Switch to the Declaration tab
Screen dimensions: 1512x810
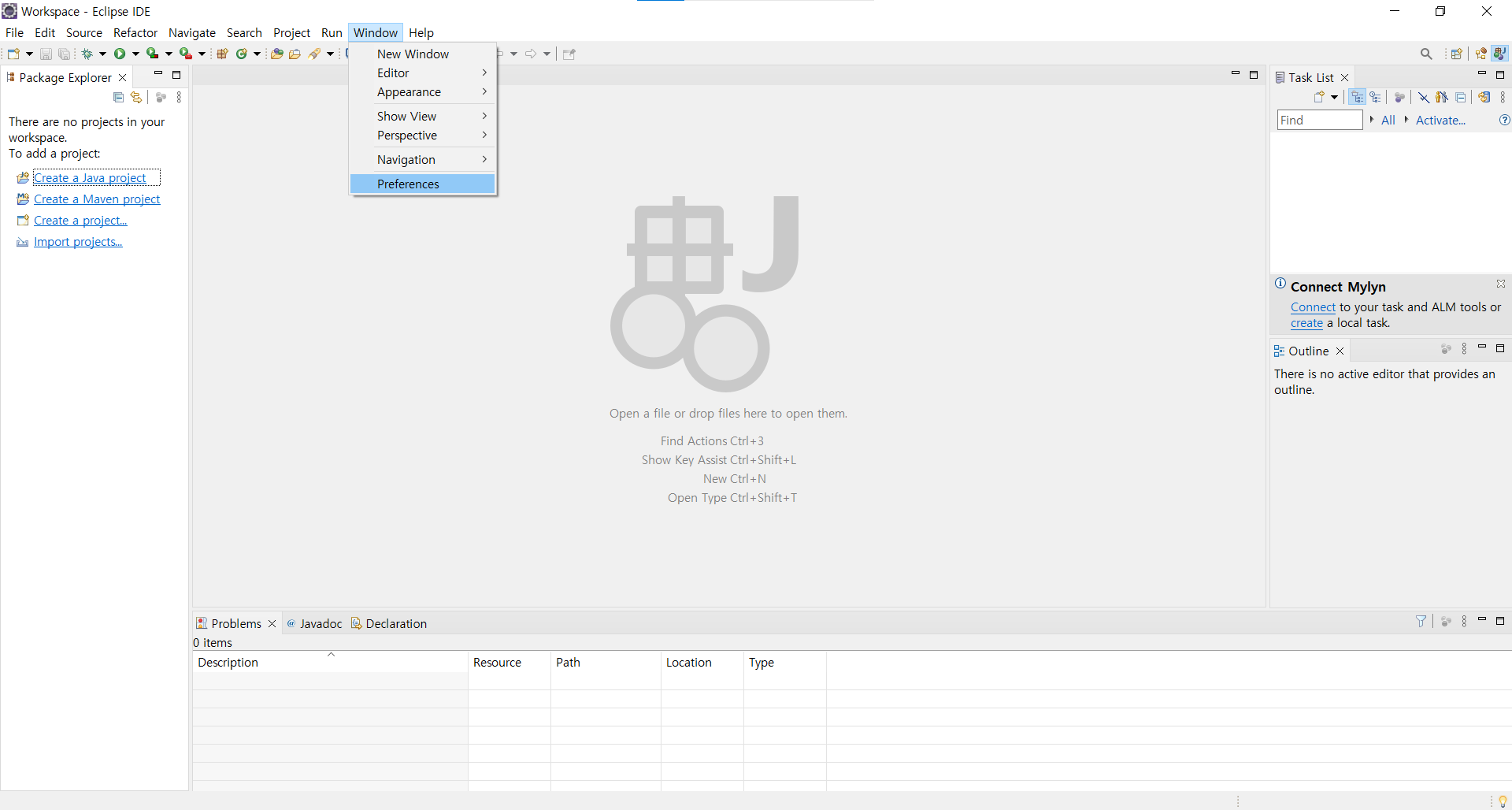pyautogui.click(x=389, y=623)
